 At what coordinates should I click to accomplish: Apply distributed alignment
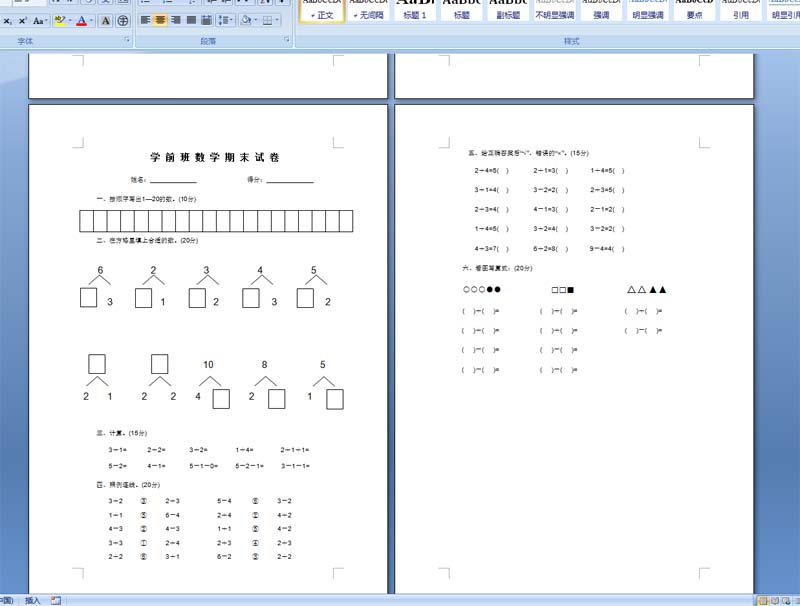206,20
